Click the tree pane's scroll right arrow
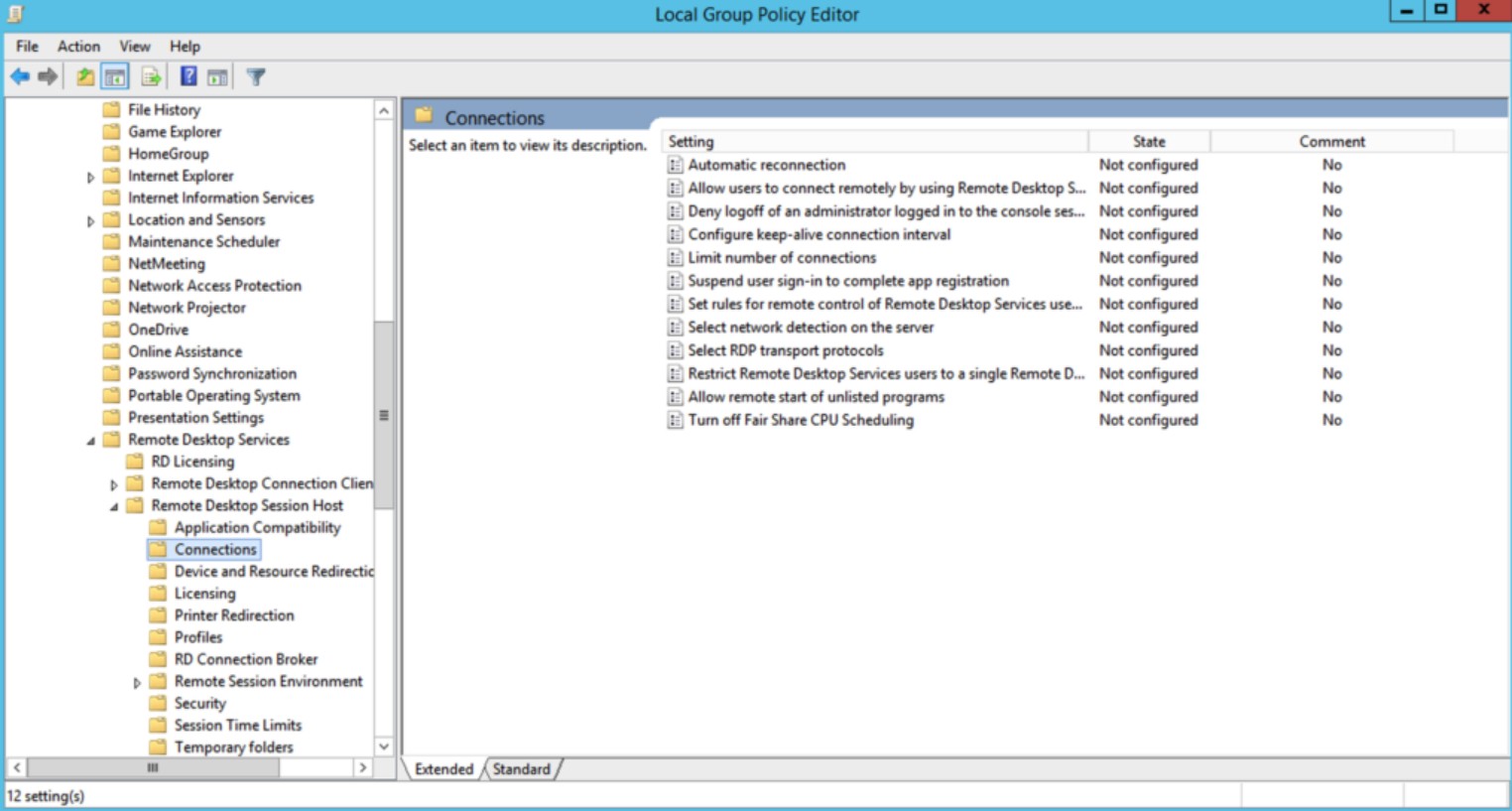 pos(363,767)
